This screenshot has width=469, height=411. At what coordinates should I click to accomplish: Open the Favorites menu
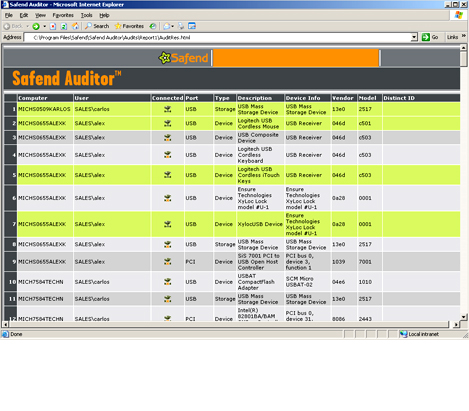tap(63, 15)
